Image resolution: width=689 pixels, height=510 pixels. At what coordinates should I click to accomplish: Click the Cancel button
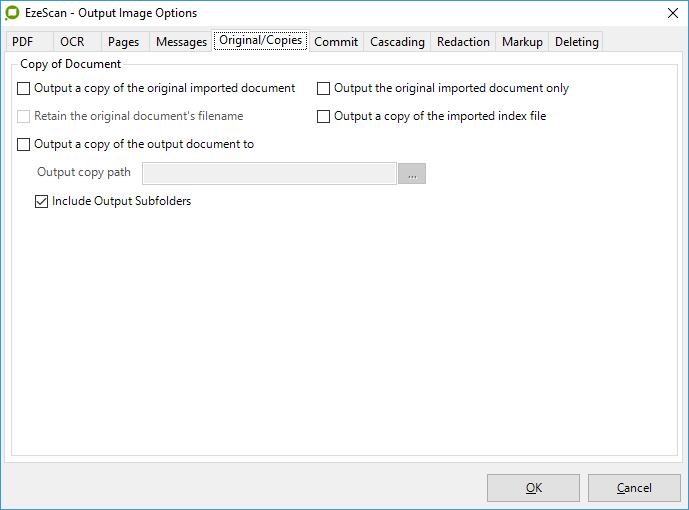coord(634,488)
